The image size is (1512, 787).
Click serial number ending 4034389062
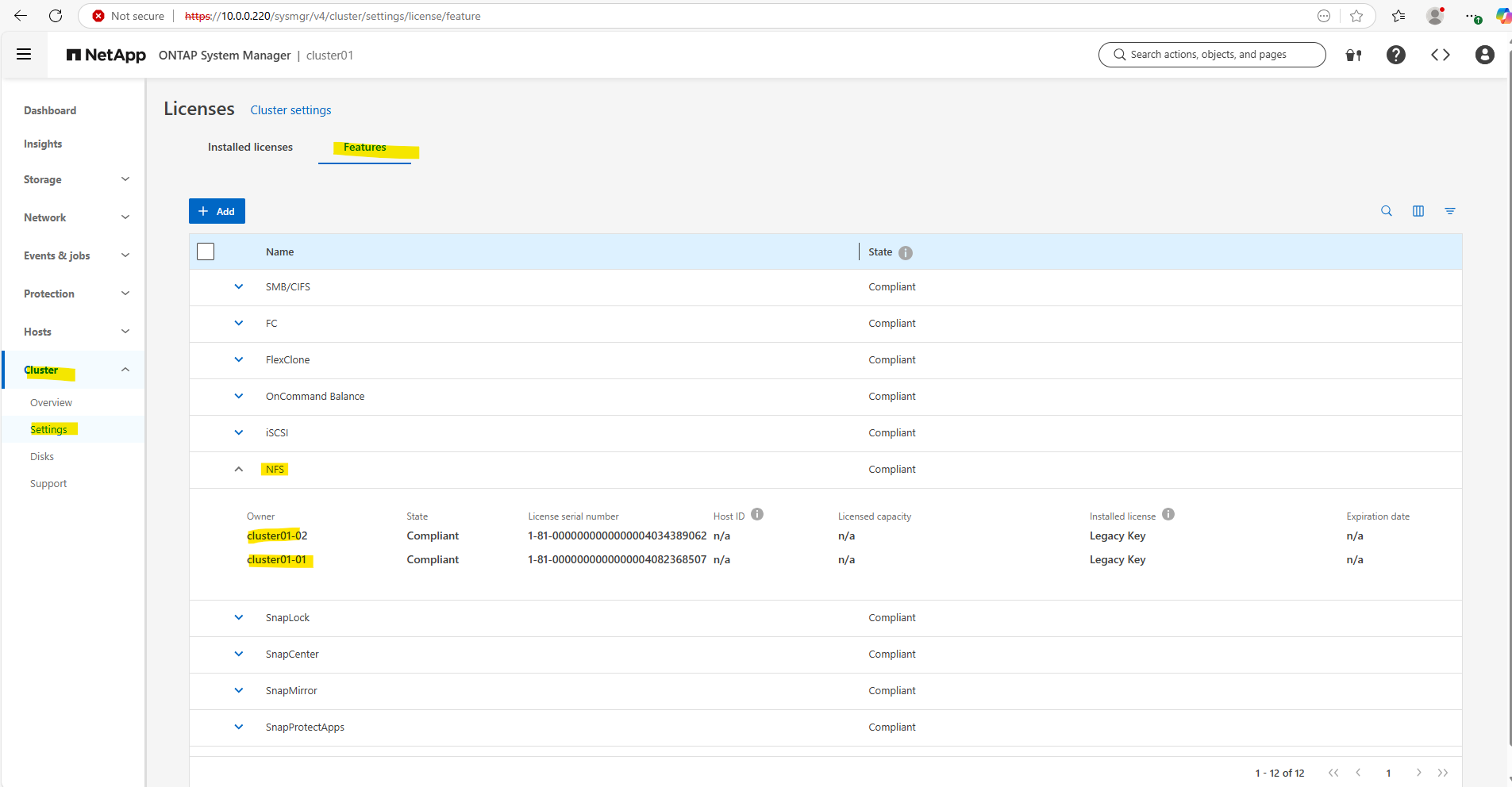[617, 536]
